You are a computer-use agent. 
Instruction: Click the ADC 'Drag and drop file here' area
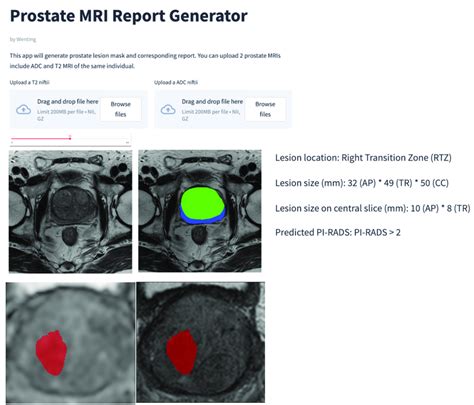(223, 109)
